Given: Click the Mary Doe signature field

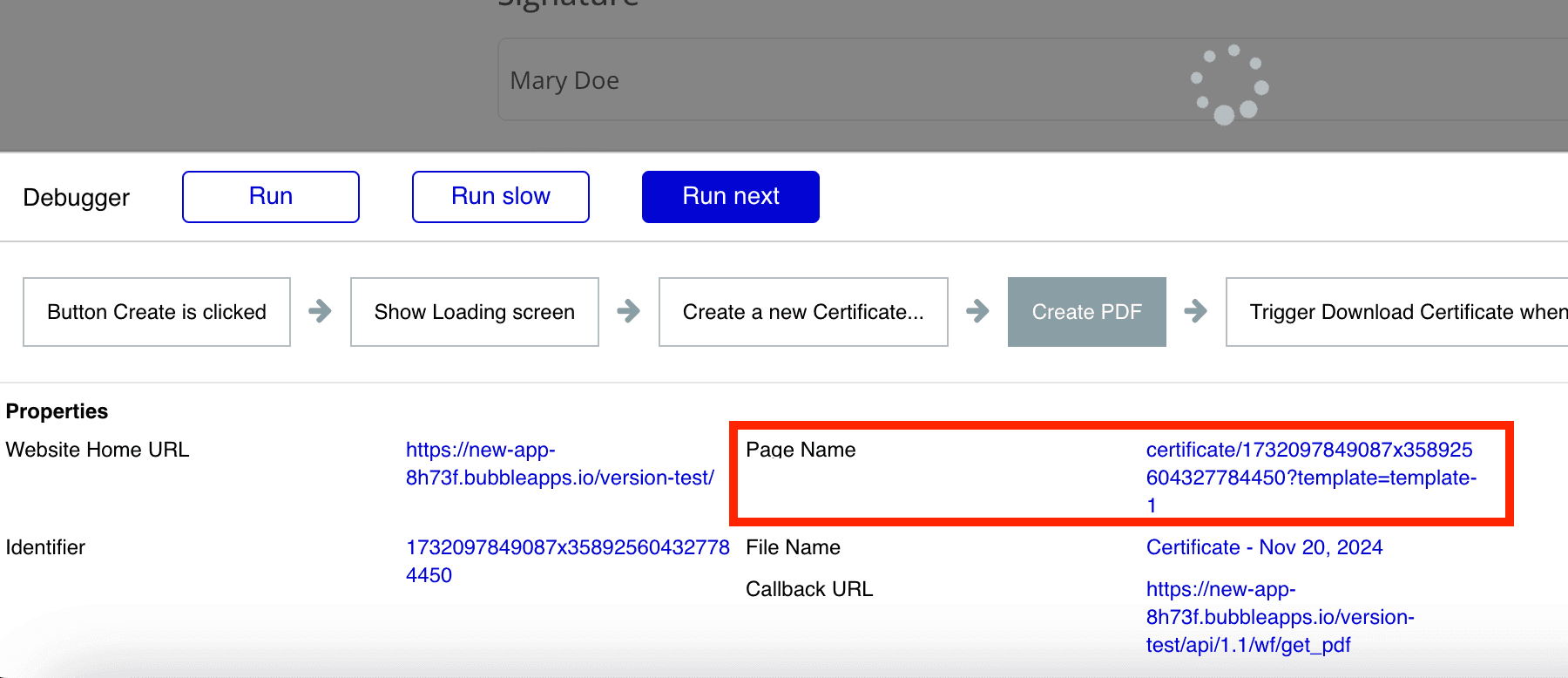Looking at the screenshot, I should click(784, 80).
